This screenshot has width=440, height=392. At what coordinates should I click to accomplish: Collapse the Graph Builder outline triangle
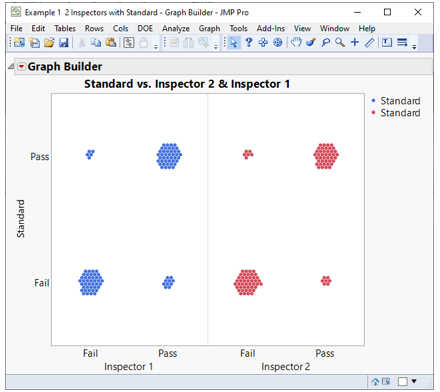click(x=11, y=67)
